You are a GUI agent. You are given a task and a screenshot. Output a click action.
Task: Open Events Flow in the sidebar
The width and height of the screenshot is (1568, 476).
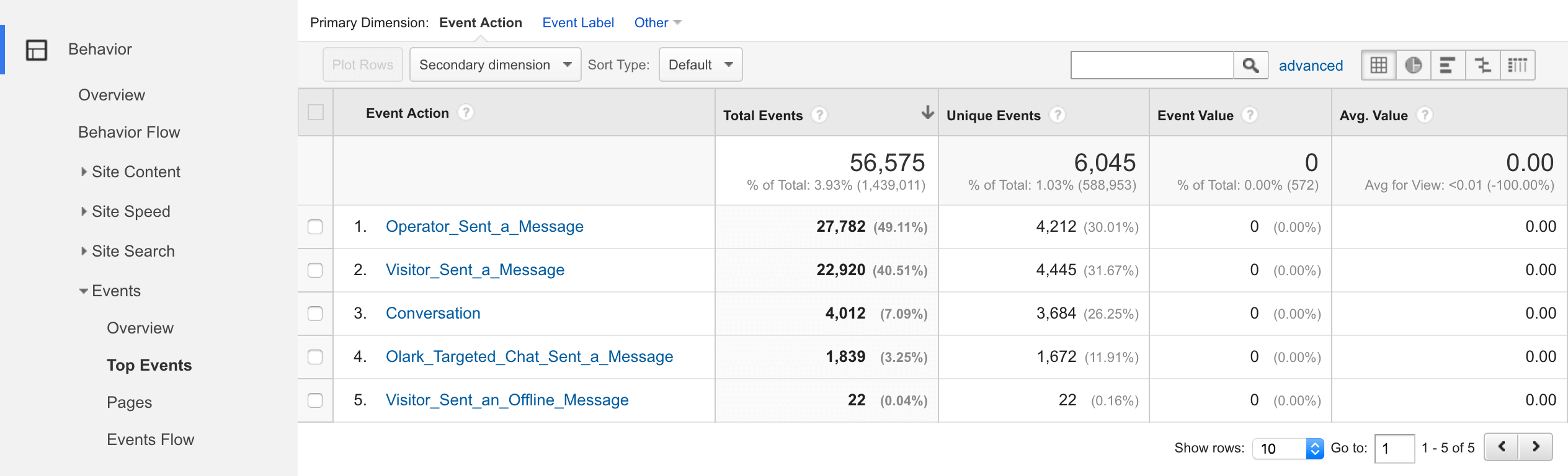tap(150, 439)
